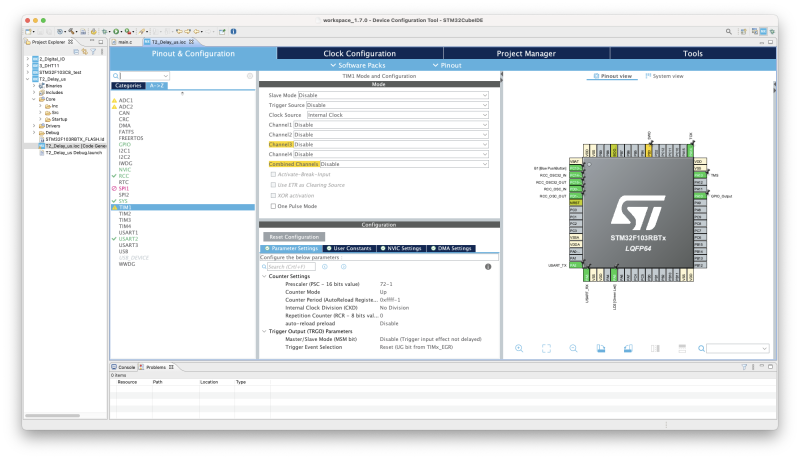Select RCC in the peripheral list

tap(123, 176)
